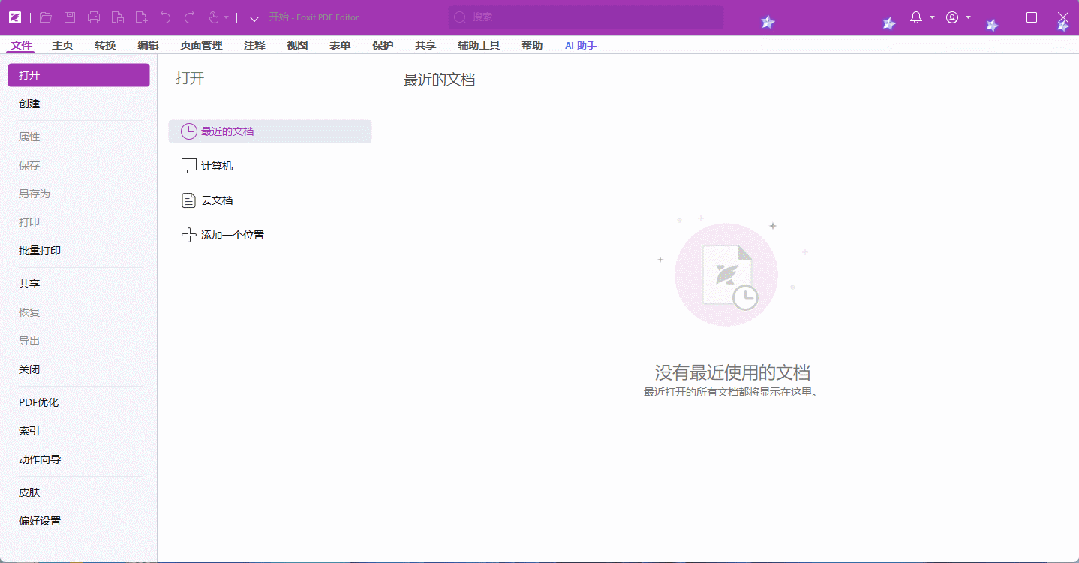Click into the 搜索 search box
The image size is (1079, 563).
pos(586,17)
